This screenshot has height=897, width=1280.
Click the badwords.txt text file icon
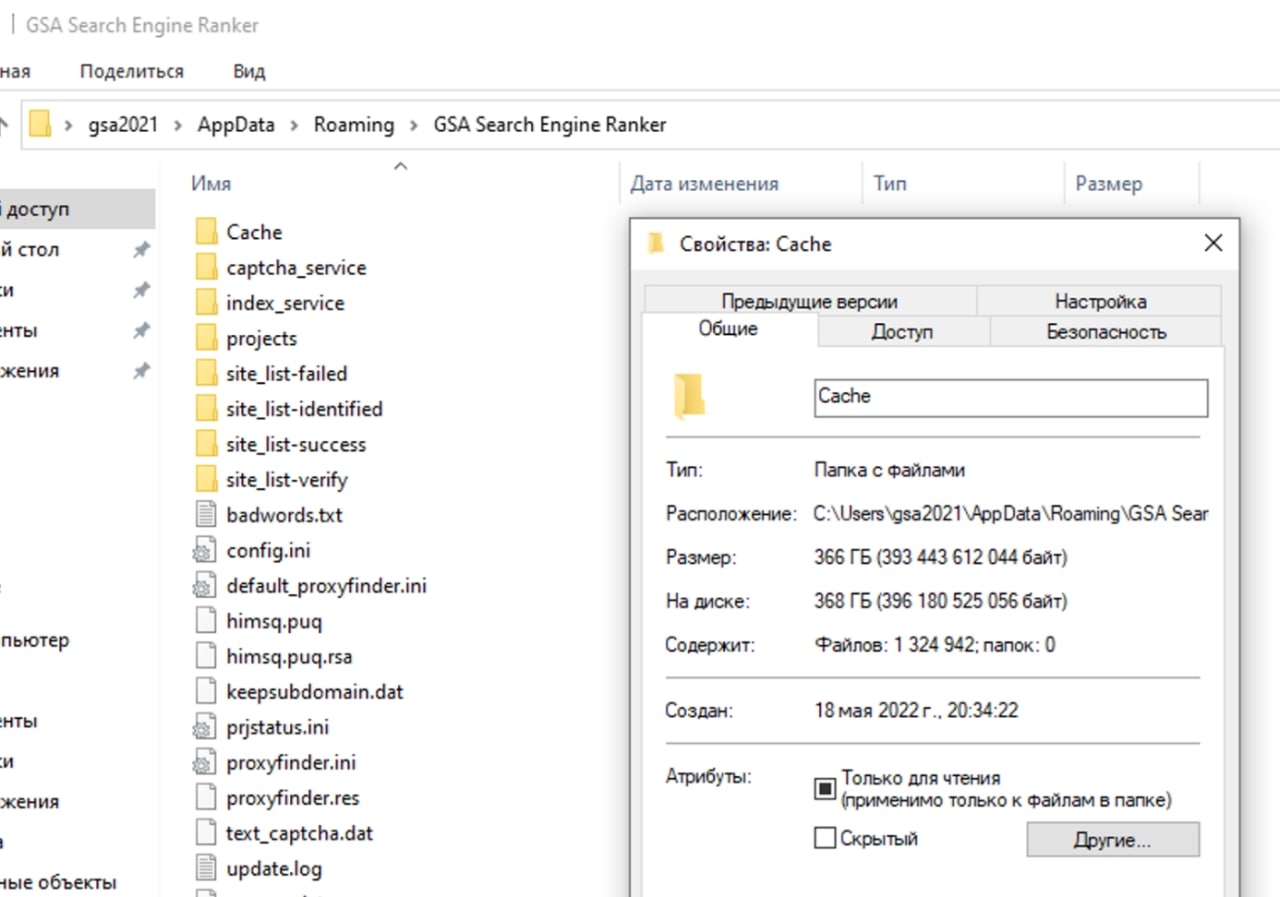(206, 515)
